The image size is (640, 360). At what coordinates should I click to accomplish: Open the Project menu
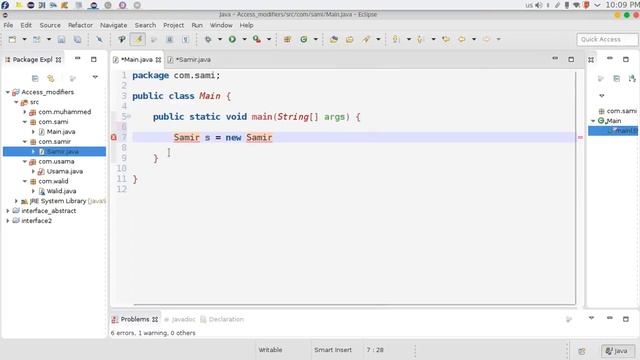(173, 25)
